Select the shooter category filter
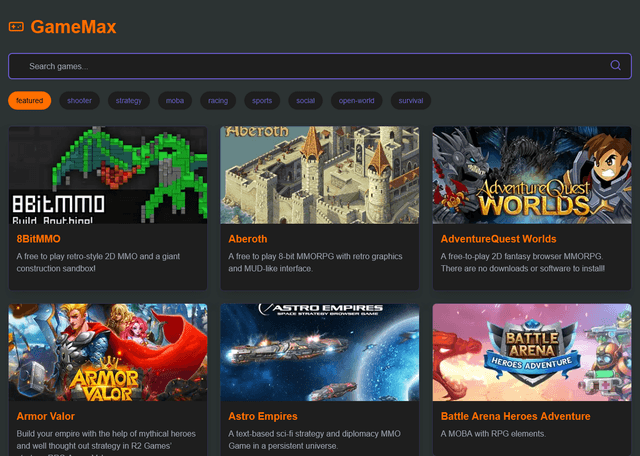 click(79, 100)
